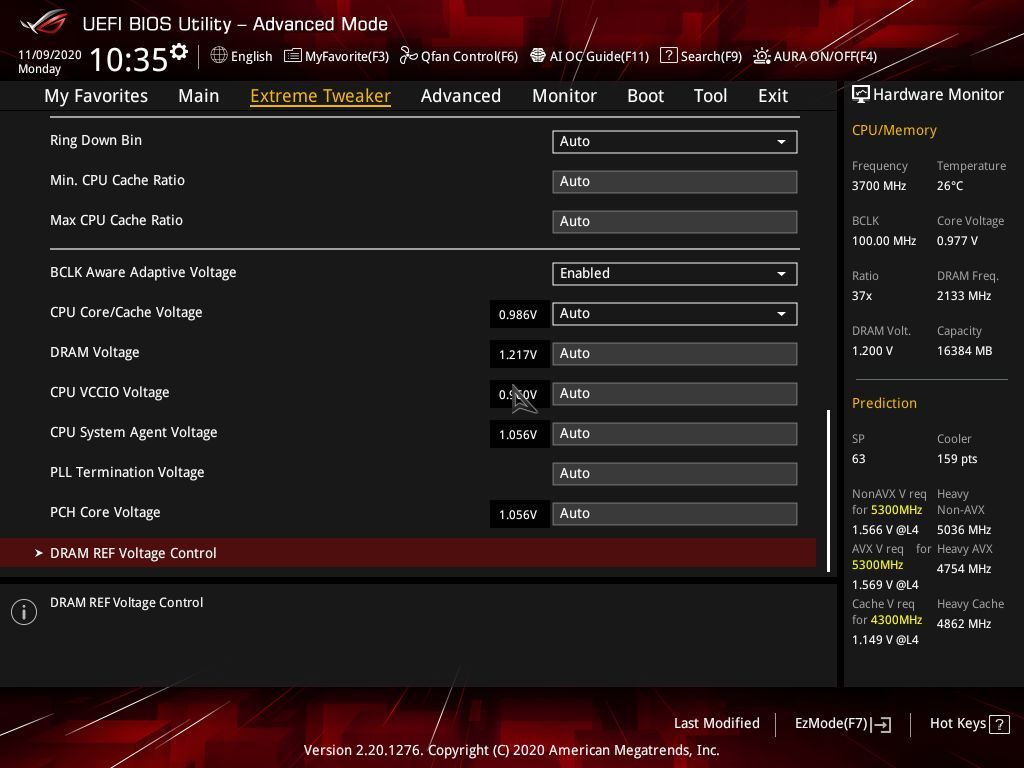This screenshot has width=1024, height=768.
Task: Toggle AURA ON/OFF(F4) light icon
Action: pos(761,56)
